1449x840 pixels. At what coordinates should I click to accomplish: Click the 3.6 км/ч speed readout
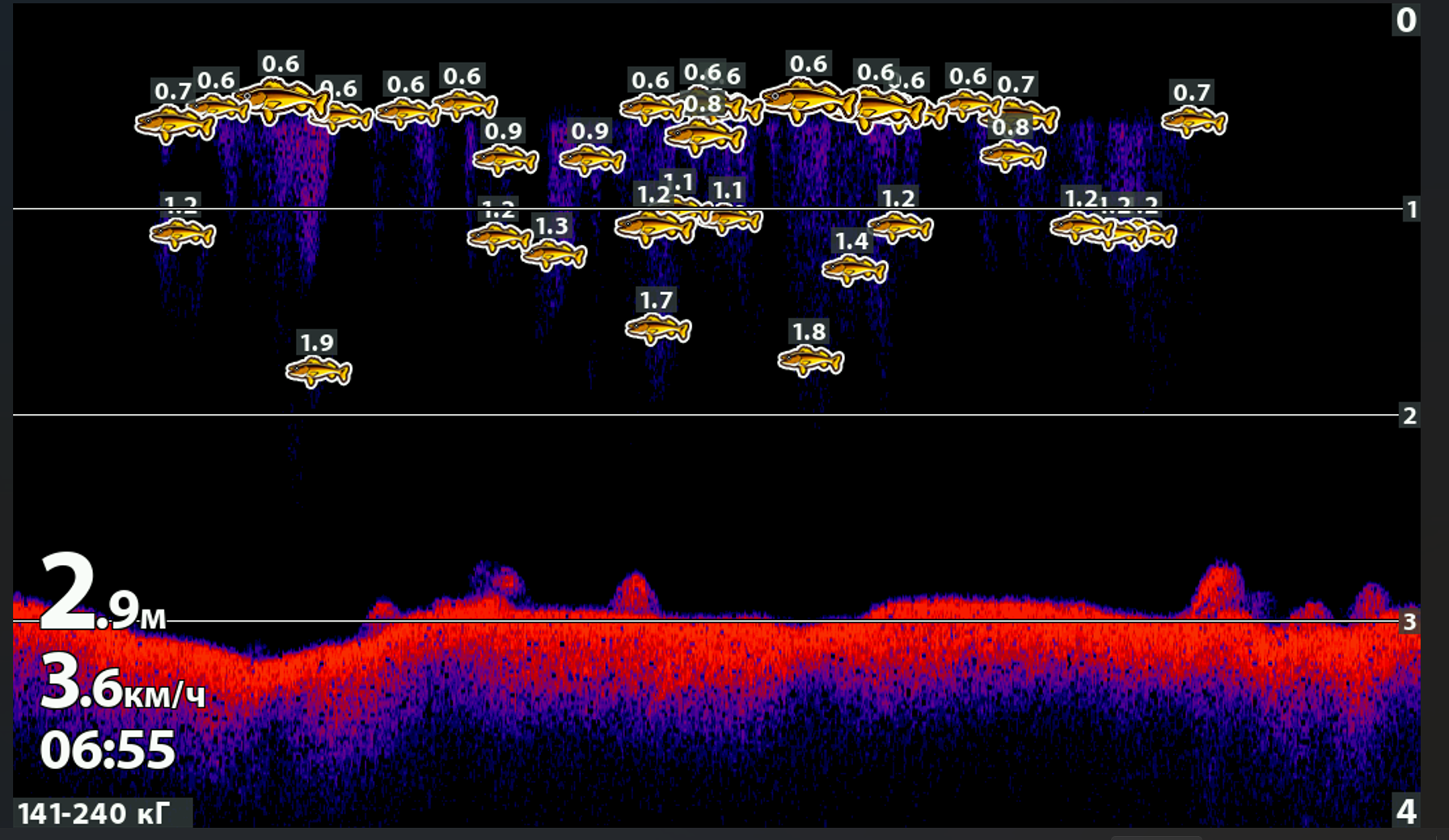(122, 683)
